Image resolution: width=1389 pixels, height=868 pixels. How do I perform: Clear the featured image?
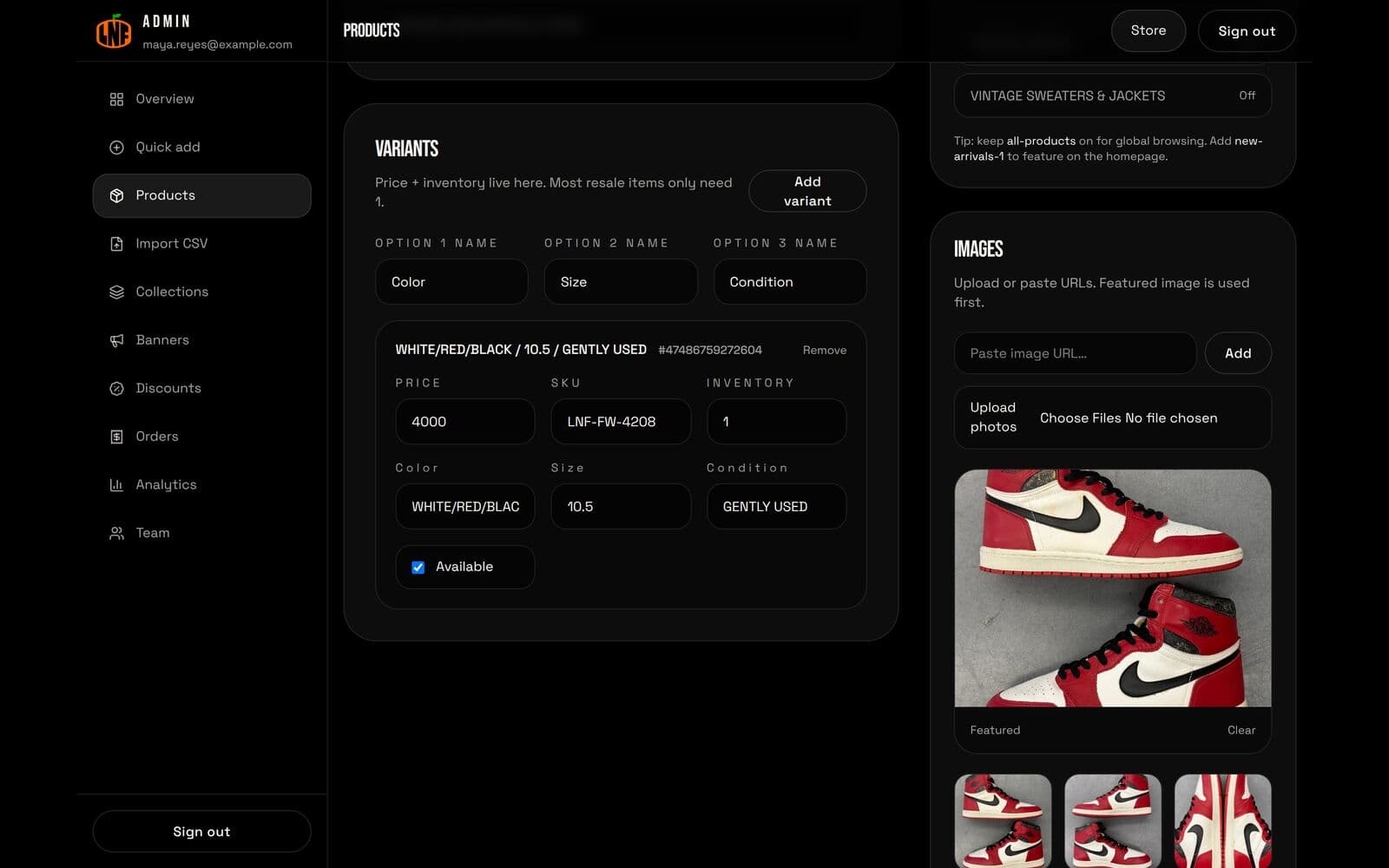point(1241,730)
